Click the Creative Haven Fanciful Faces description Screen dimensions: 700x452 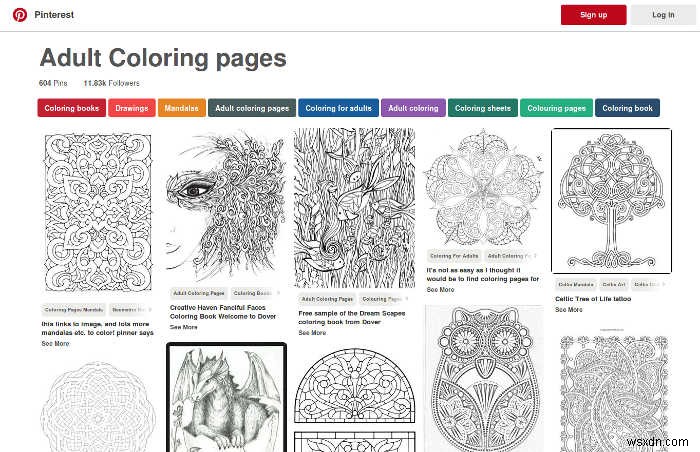[x=223, y=312]
